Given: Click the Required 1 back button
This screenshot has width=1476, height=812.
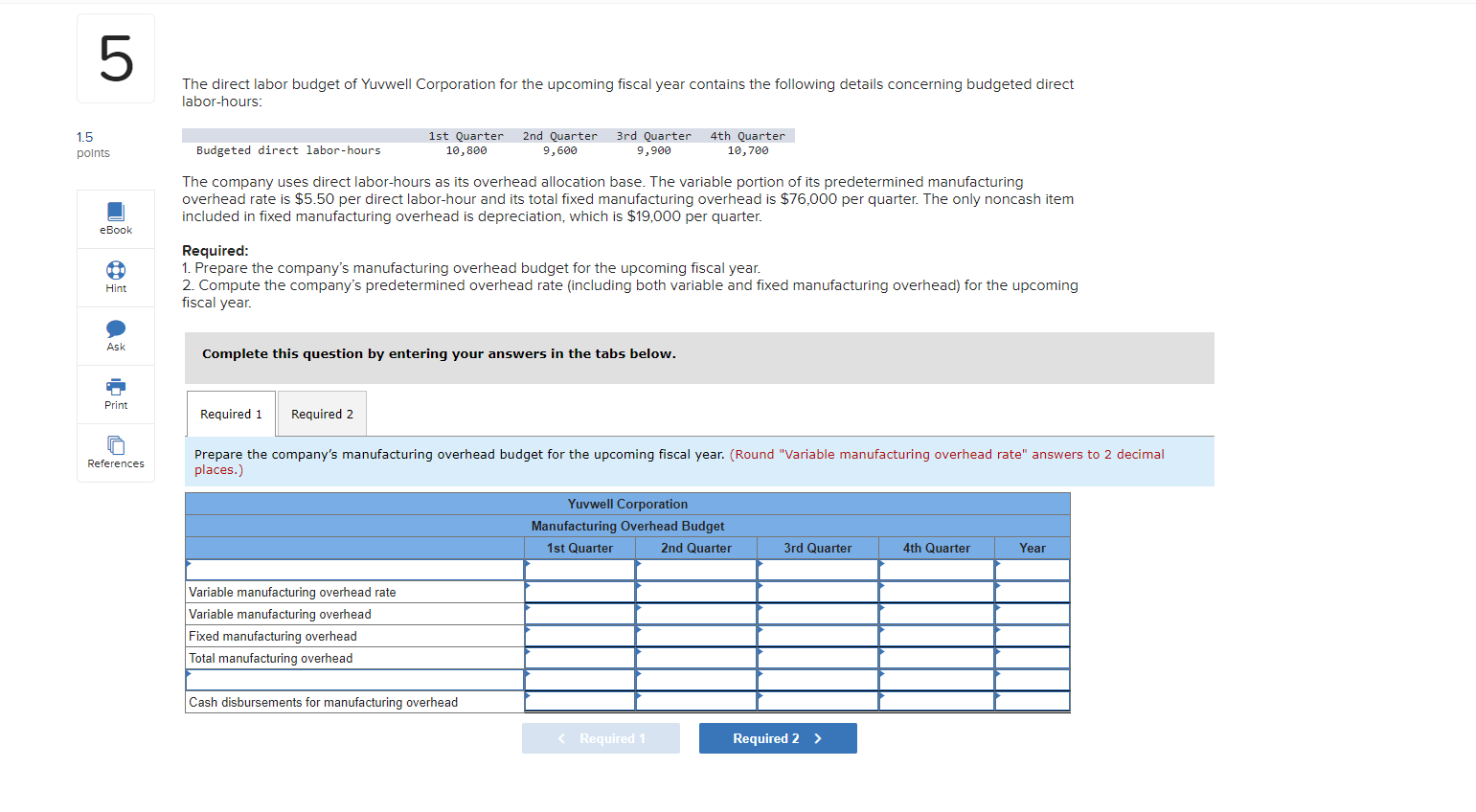Looking at the screenshot, I should (601, 737).
